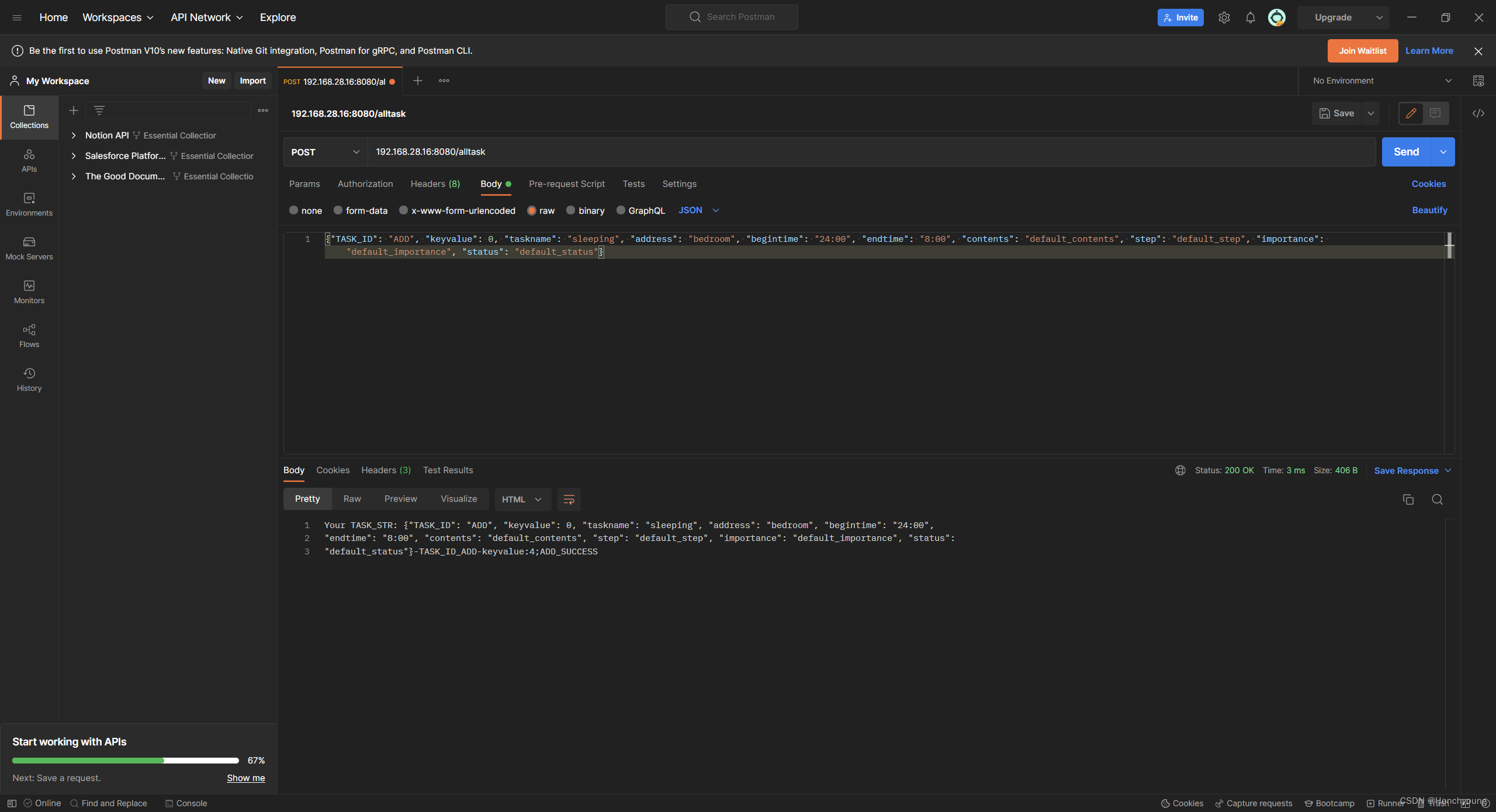Image resolution: width=1496 pixels, height=812 pixels.
Task: Choose the none body option
Action: tap(294, 210)
